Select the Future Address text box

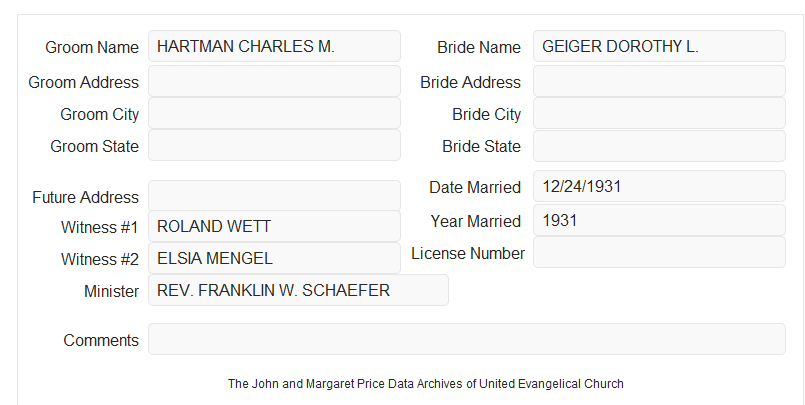pos(274,196)
